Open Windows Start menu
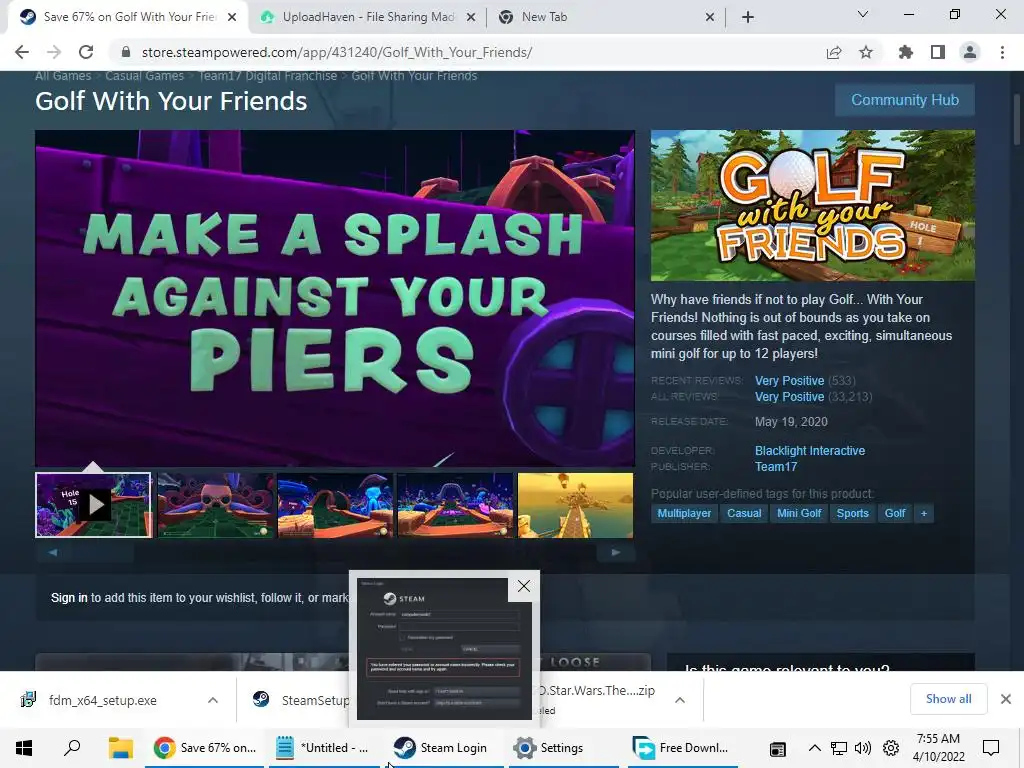Image resolution: width=1024 pixels, height=768 pixels. click(x=24, y=748)
